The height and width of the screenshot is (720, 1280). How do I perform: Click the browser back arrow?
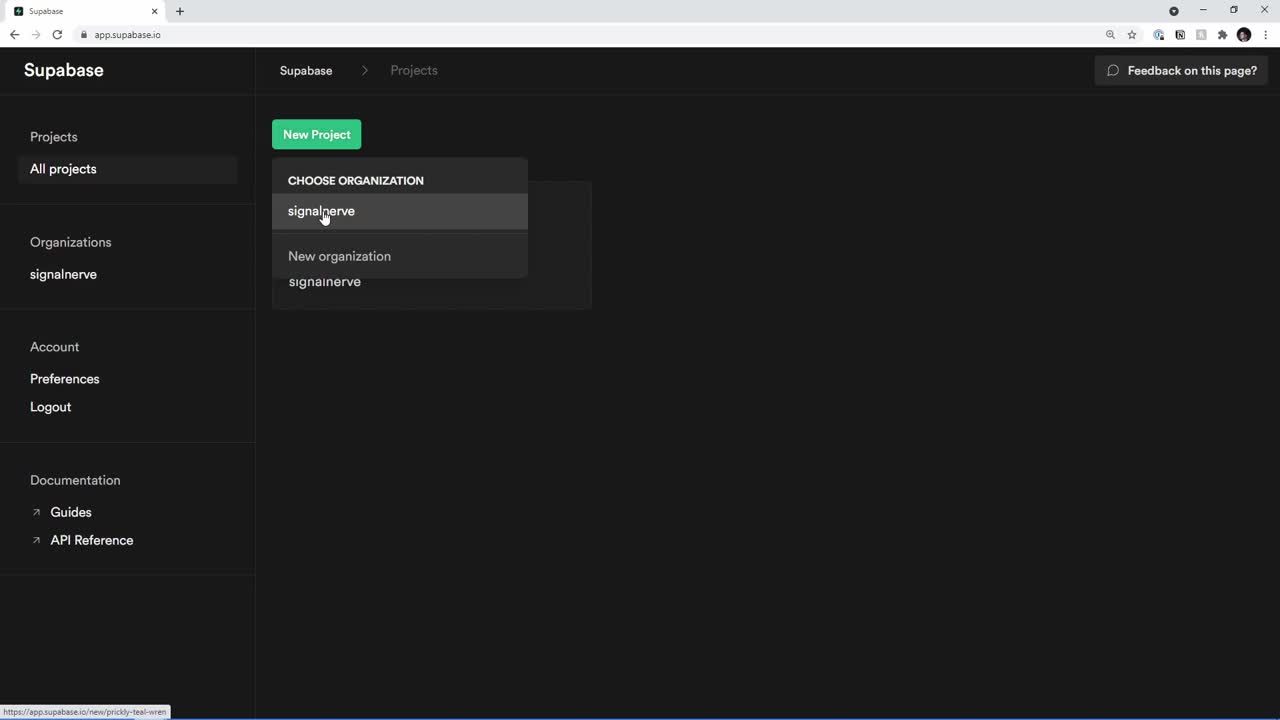click(14, 35)
